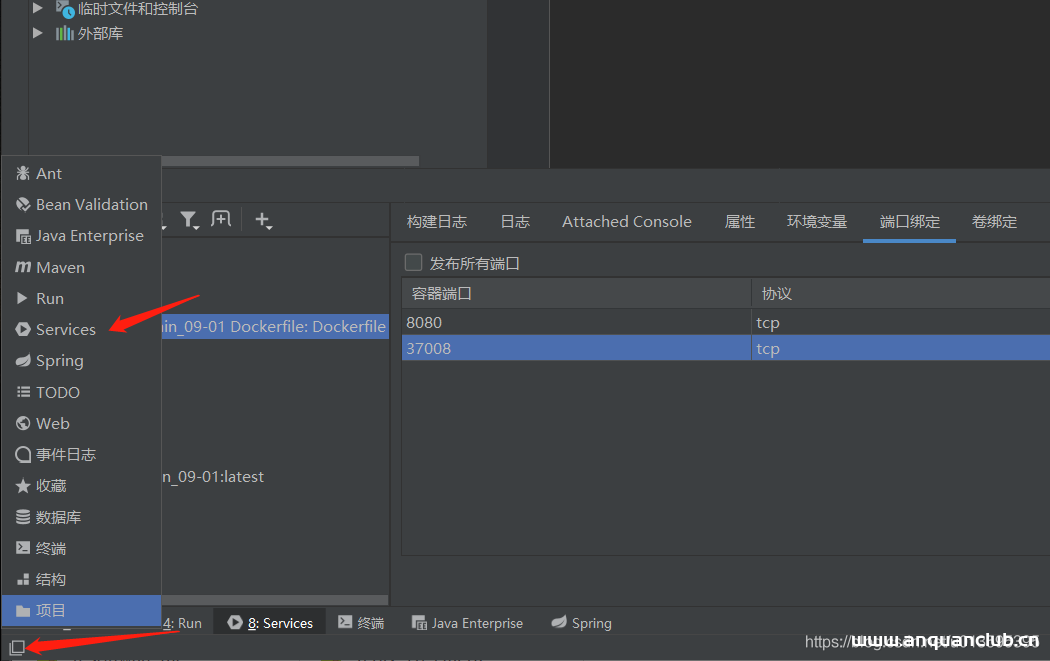Click the tool window layout icon bottom-left
The height and width of the screenshot is (661, 1050).
coord(16,648)
